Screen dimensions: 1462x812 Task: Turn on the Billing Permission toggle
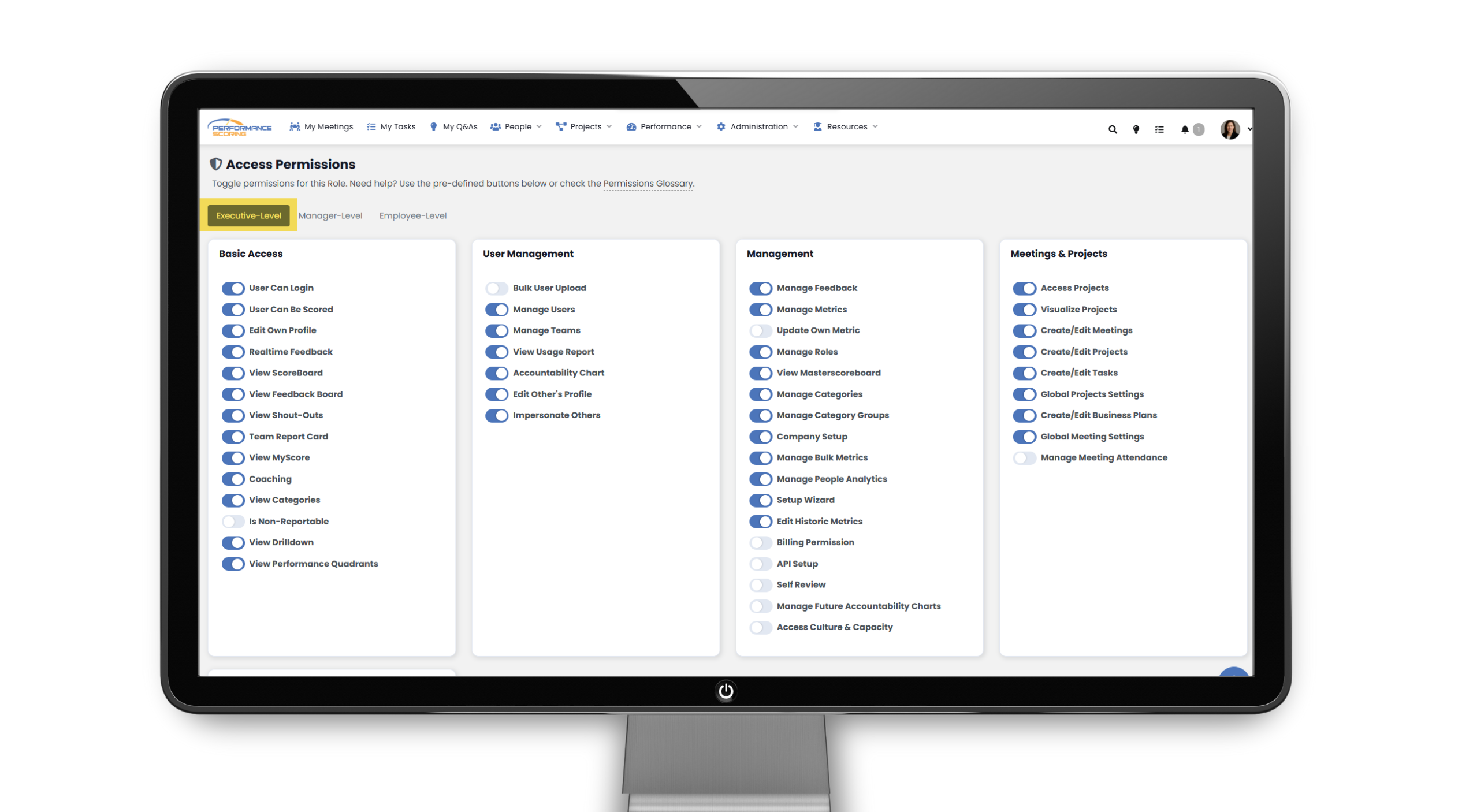(x=760, y=542)
